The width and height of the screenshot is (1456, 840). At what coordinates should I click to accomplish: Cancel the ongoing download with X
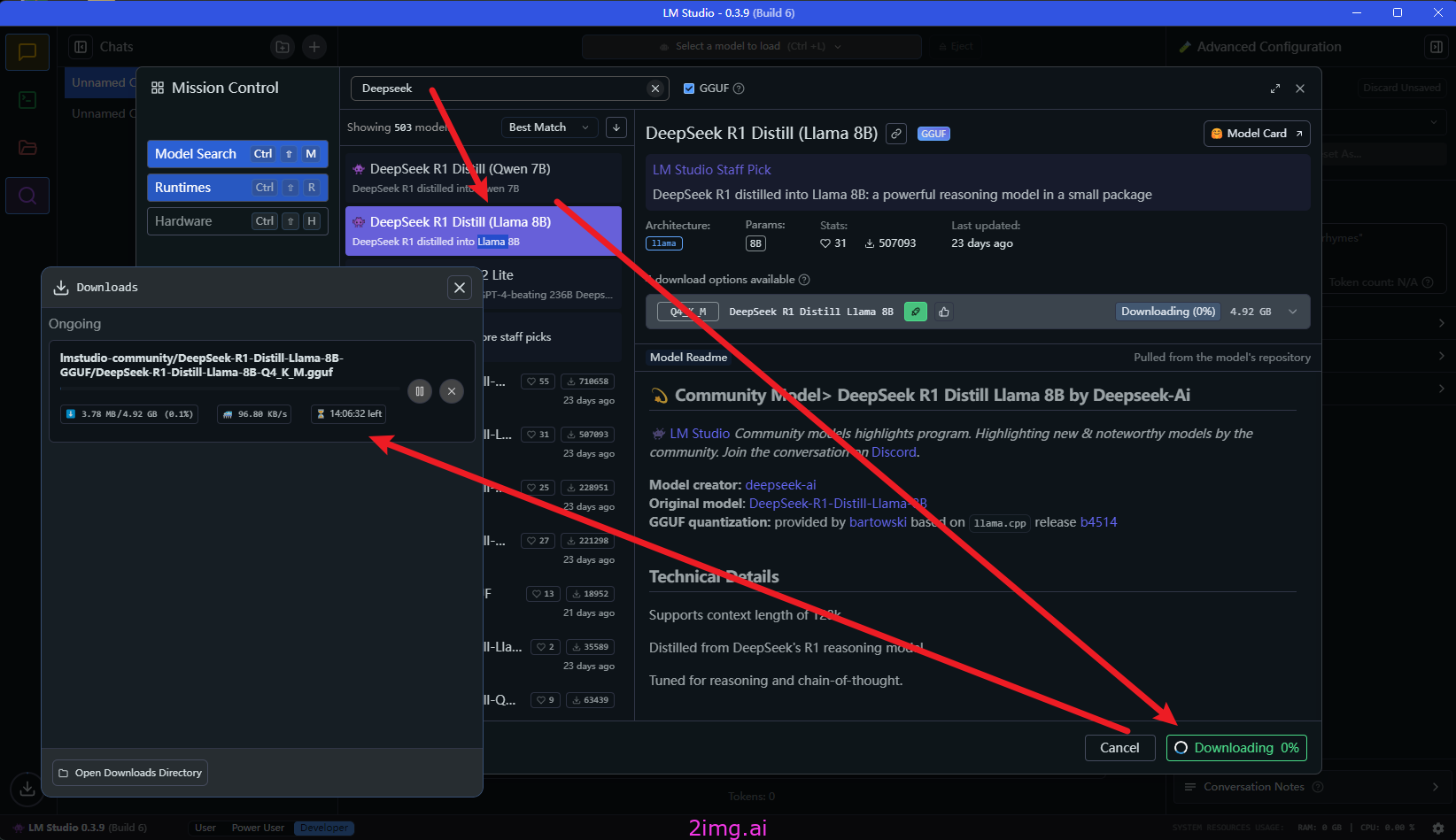[x=452, y=390]
